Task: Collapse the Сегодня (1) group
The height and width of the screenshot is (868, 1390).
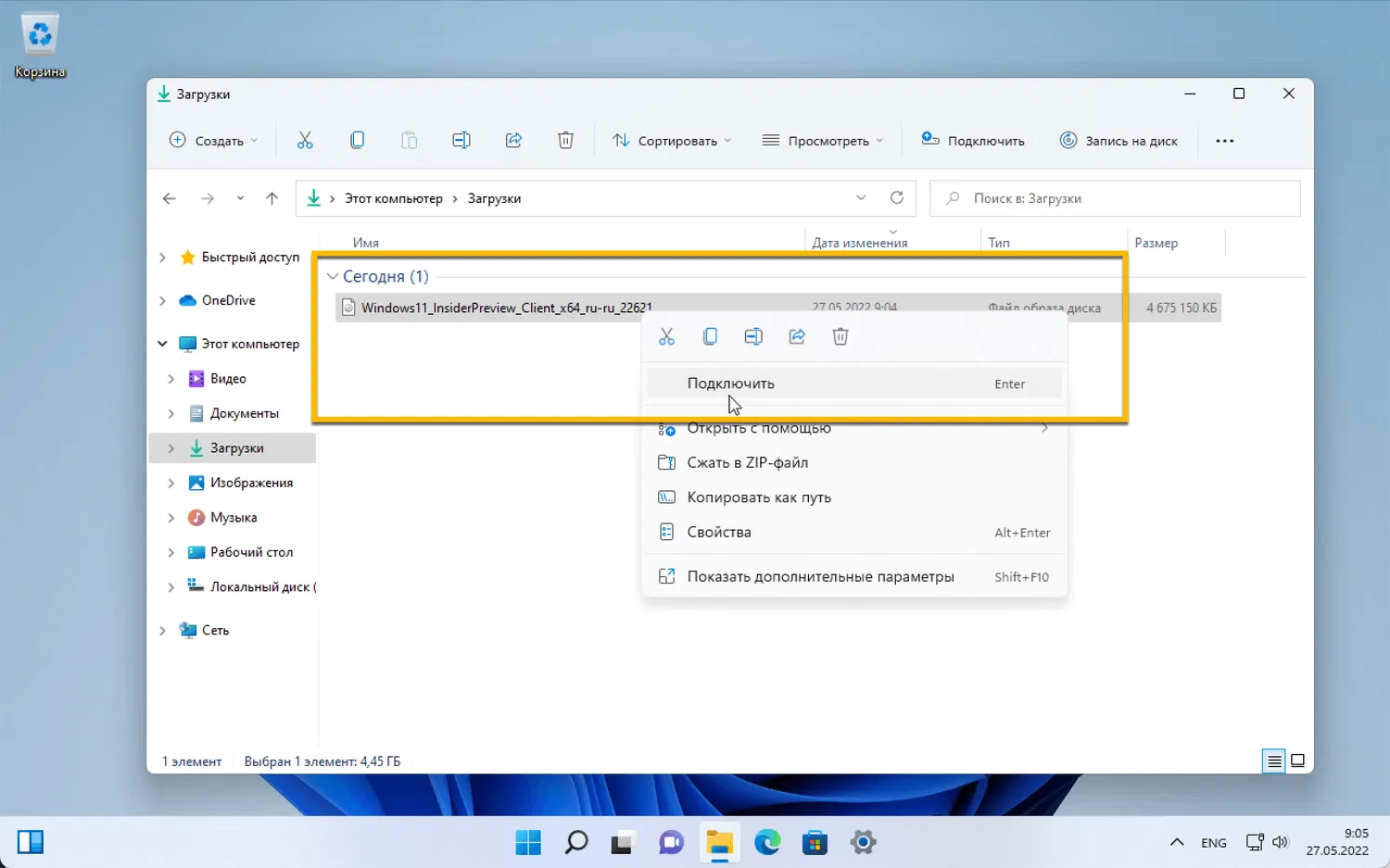Action: coord(333,276)
